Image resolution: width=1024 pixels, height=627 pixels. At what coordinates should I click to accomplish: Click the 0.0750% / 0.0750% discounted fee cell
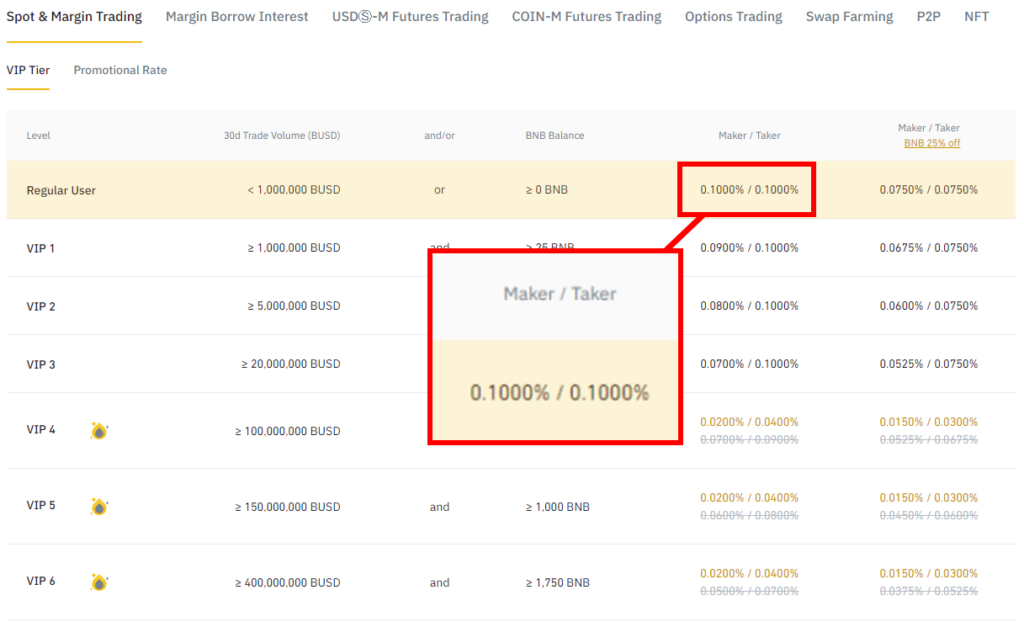tap(929, 189)
